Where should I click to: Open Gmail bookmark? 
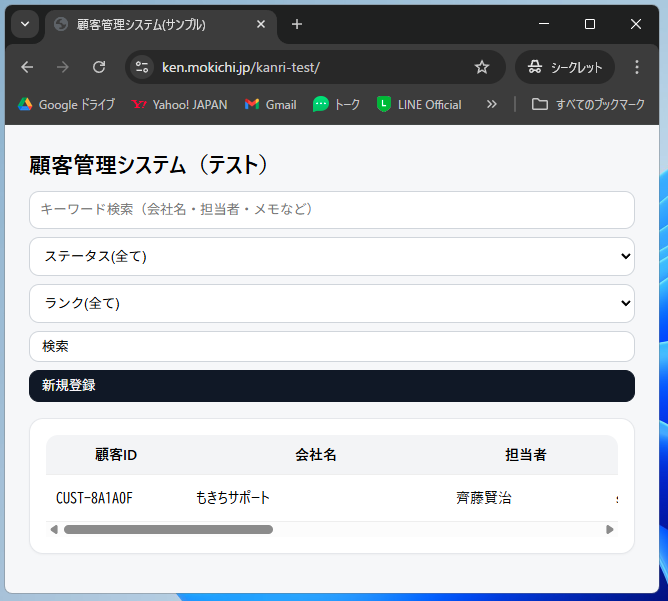(x=271, y=104)
